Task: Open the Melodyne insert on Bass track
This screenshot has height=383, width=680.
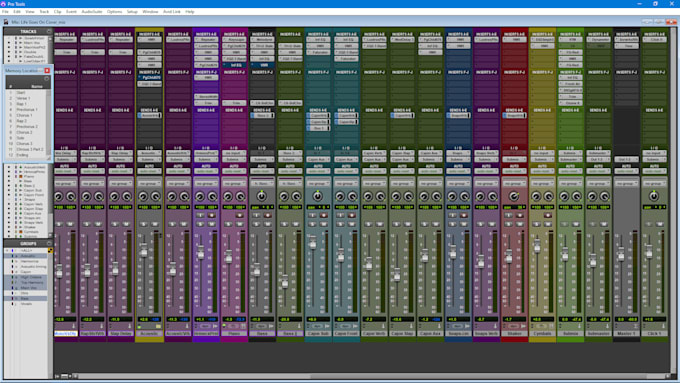Action: coord(262,39)
